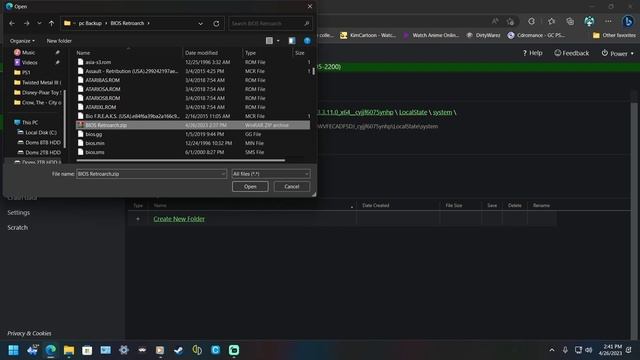Add page to favorites star icon
This screenshot has height=360, width=640.
pyautogui.click(x=510, y=21)
